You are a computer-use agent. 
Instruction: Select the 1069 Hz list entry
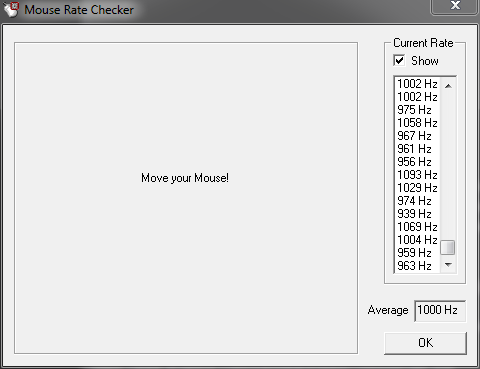[417, 227]
